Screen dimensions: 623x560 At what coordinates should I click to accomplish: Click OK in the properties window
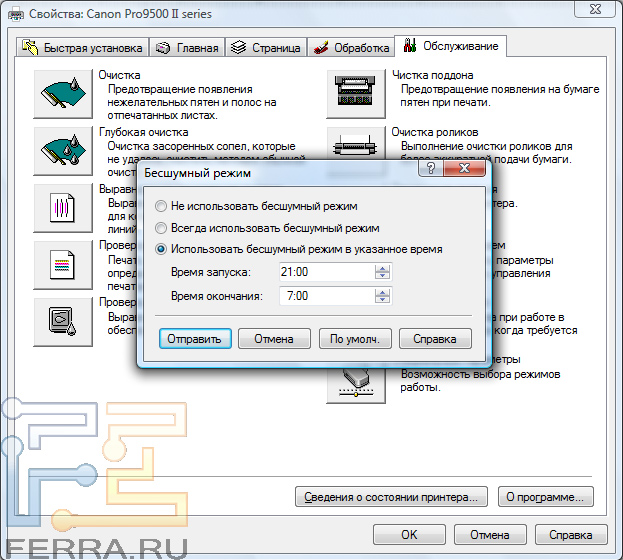[x=409, y=535]
